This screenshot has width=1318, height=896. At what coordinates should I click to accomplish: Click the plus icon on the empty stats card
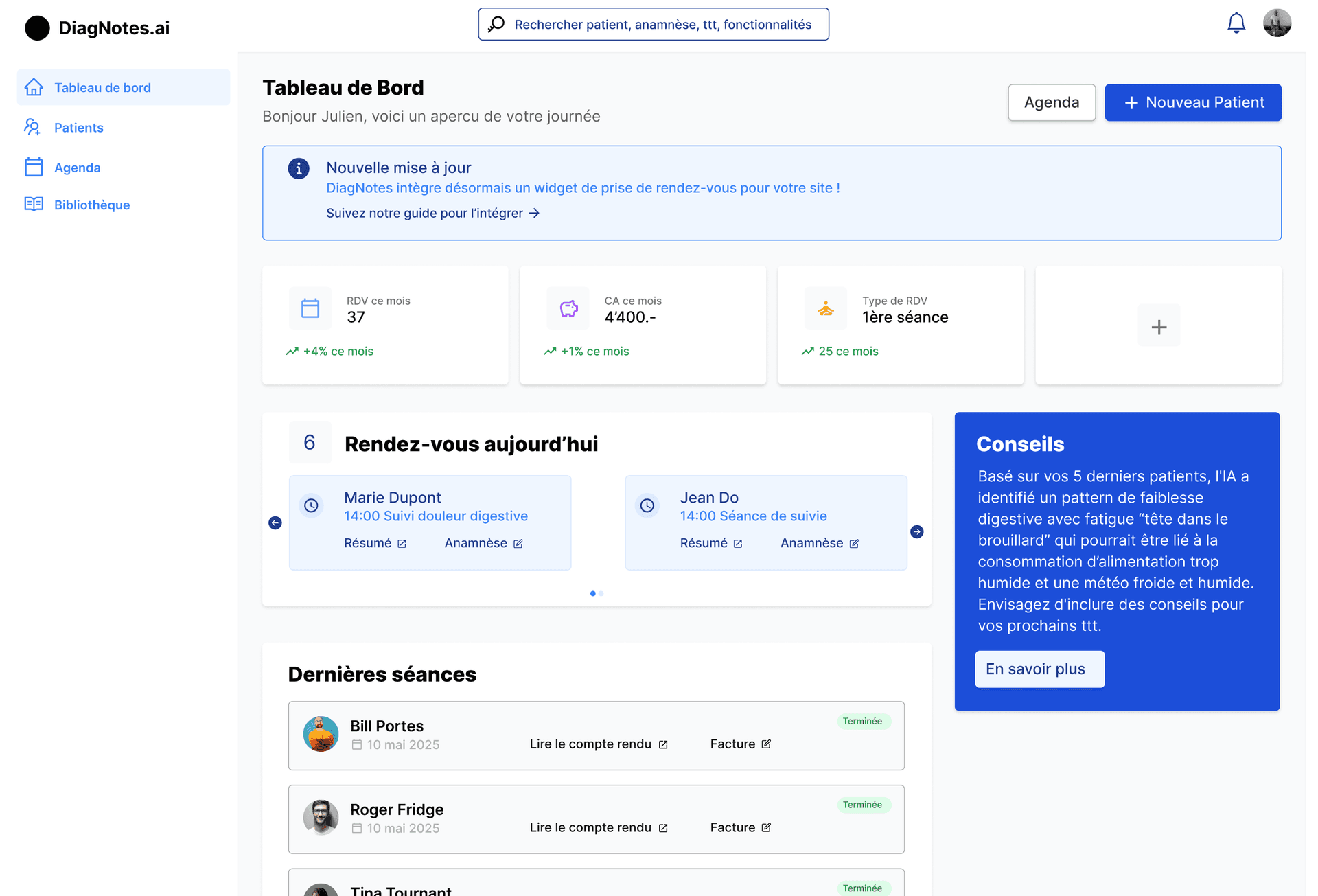(1158, 325)
